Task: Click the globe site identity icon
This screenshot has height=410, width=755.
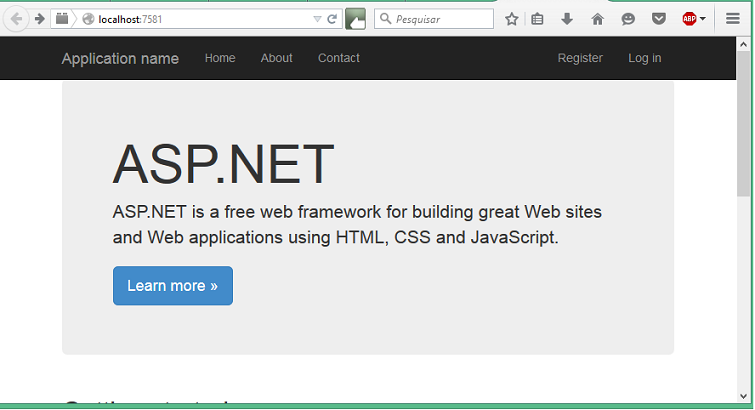Action: tap(88, 19)
